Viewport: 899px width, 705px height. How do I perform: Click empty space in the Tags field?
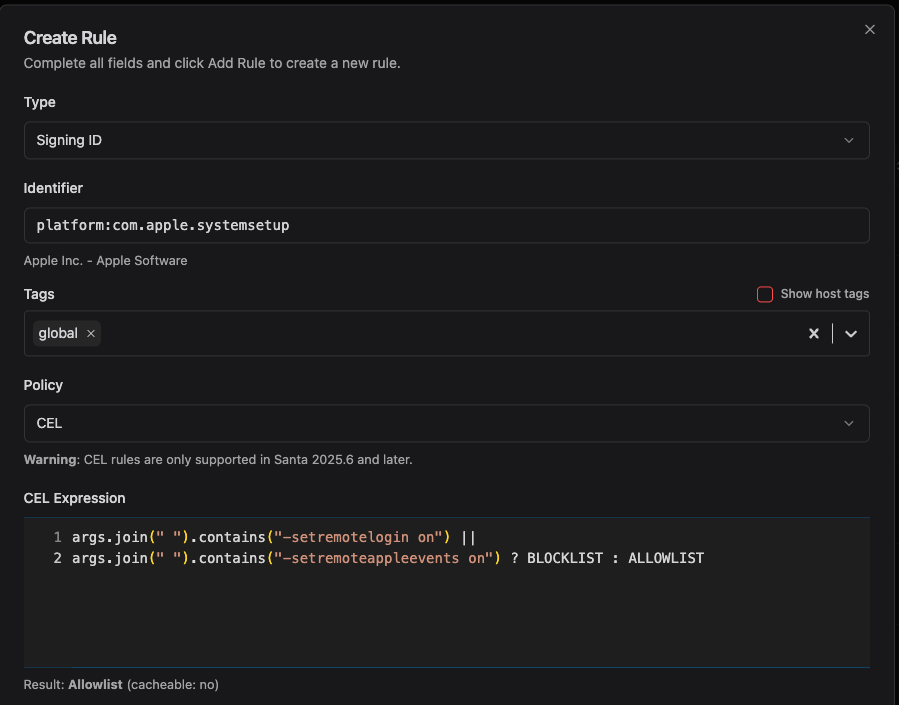click(x=450, y=334)
